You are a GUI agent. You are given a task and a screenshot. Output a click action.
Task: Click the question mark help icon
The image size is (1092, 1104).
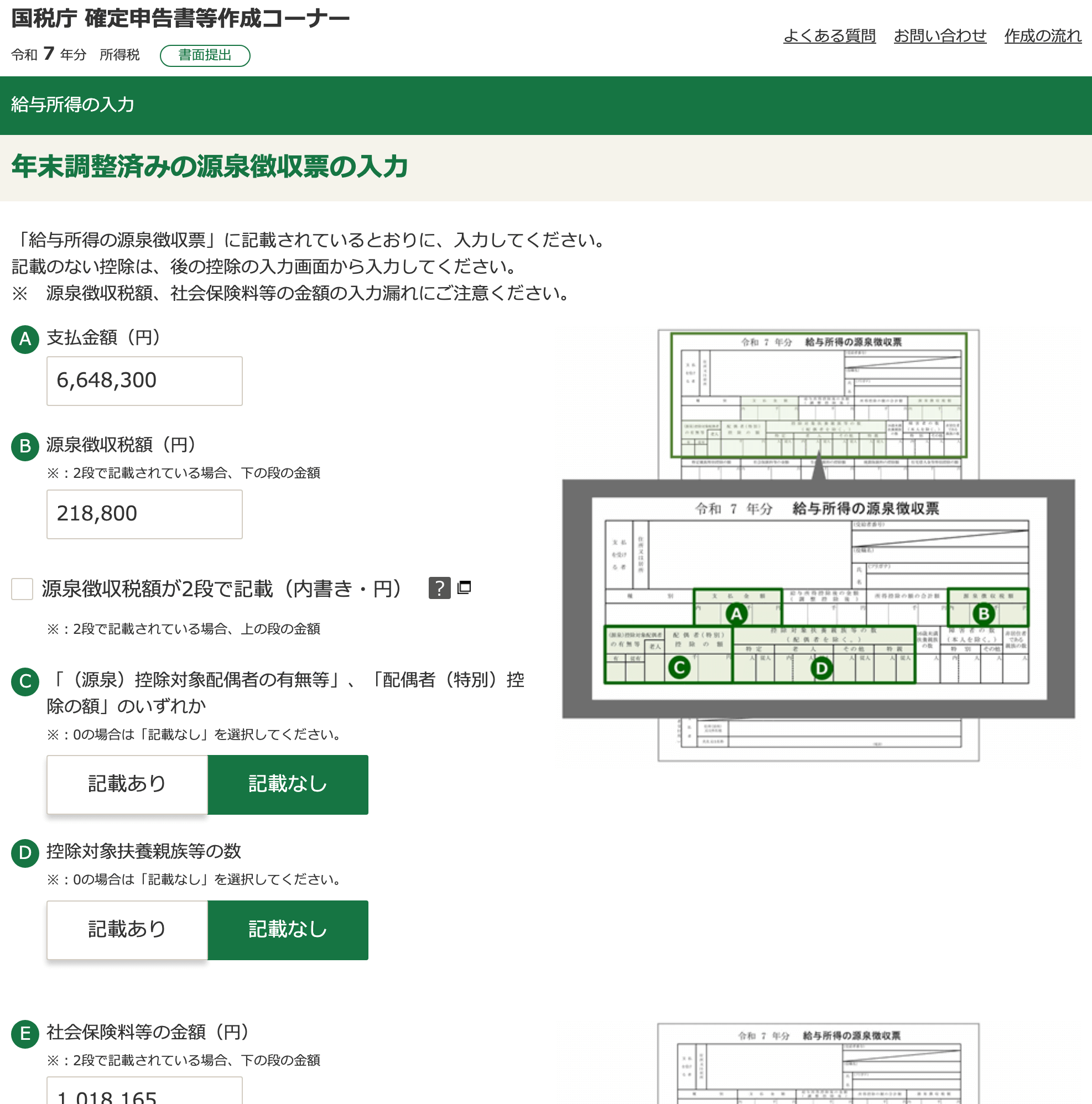click(x=439, y=587)
